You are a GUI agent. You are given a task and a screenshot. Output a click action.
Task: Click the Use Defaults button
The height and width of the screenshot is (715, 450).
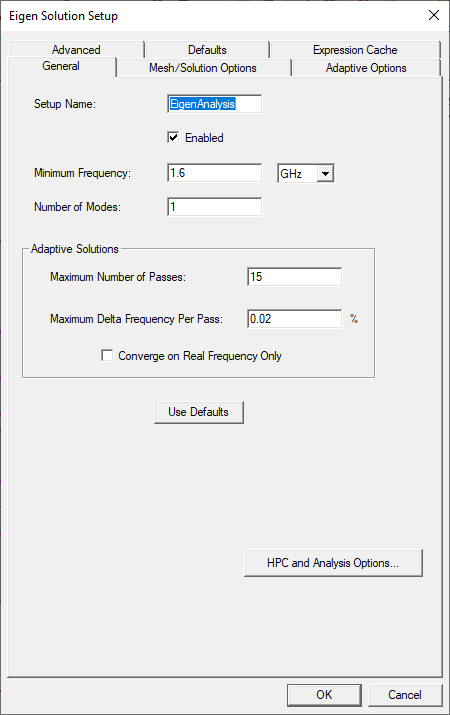pyautogui.click(x=199, y=412)
